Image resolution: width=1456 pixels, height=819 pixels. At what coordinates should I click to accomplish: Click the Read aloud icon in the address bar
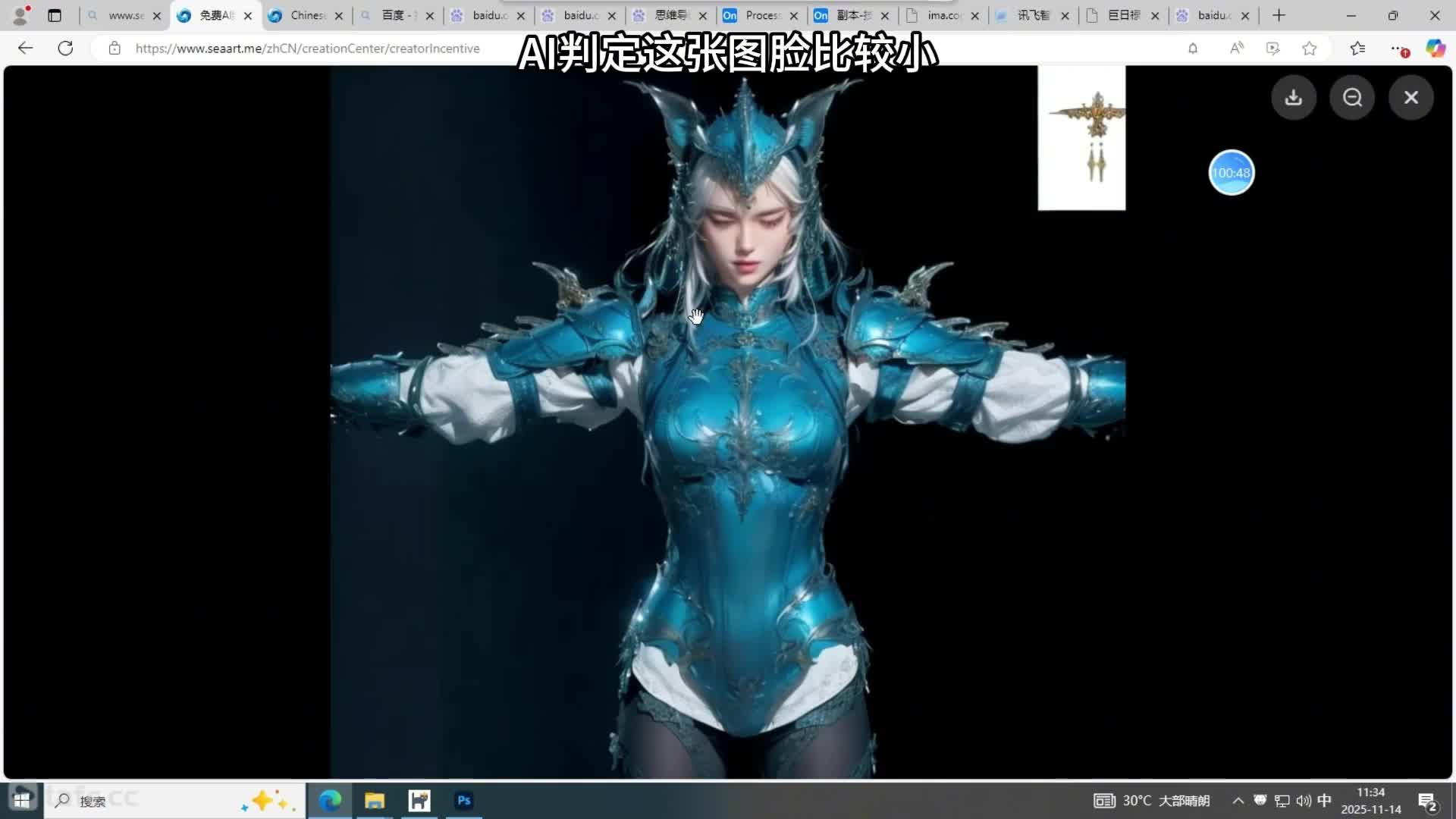point(1236,49)
